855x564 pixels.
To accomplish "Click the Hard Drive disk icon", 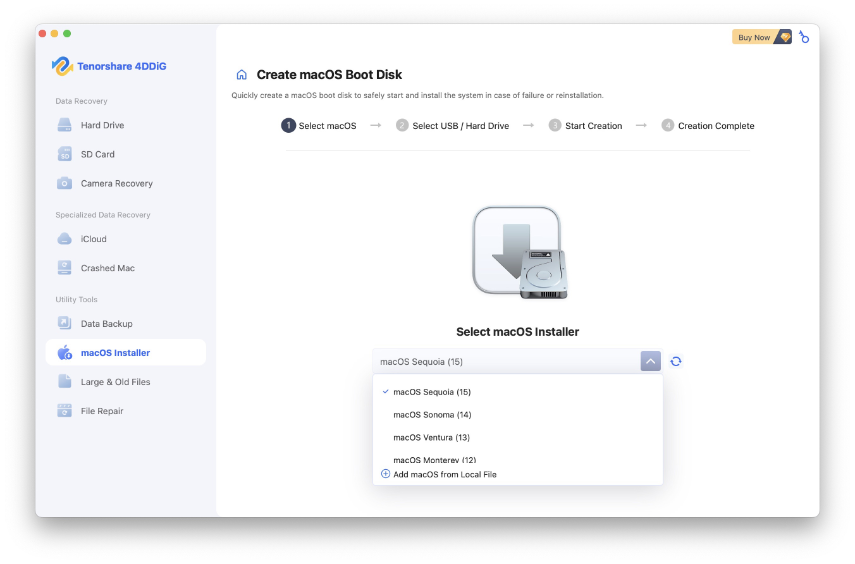I will pos(64,125).
